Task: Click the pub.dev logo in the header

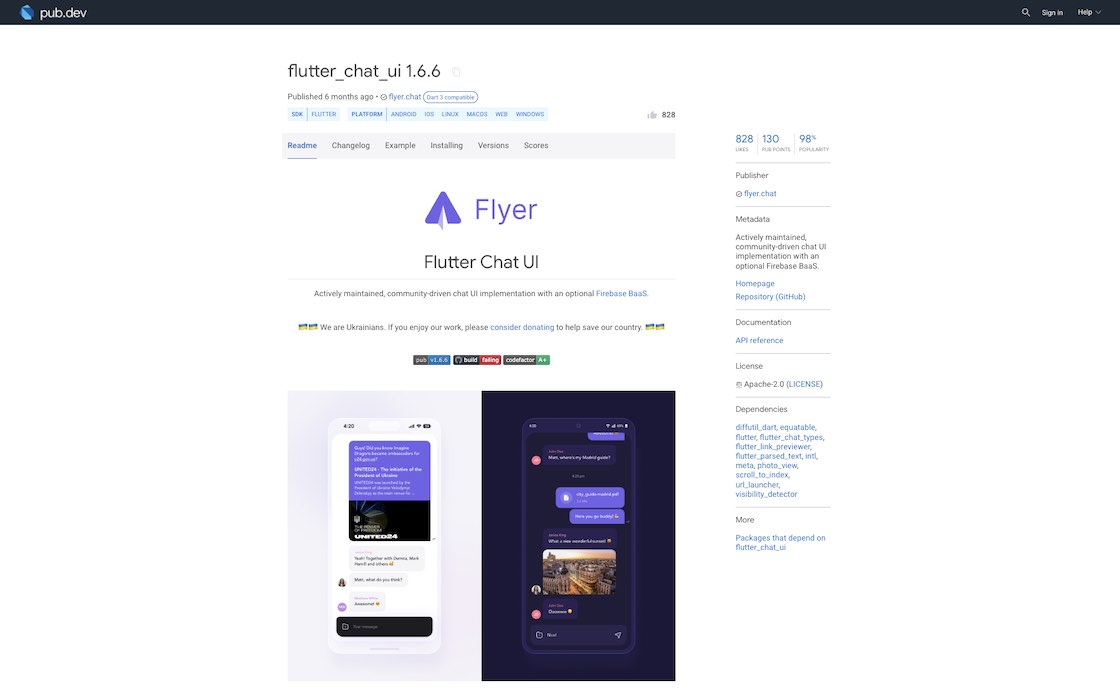Action: tap(54, 12)
